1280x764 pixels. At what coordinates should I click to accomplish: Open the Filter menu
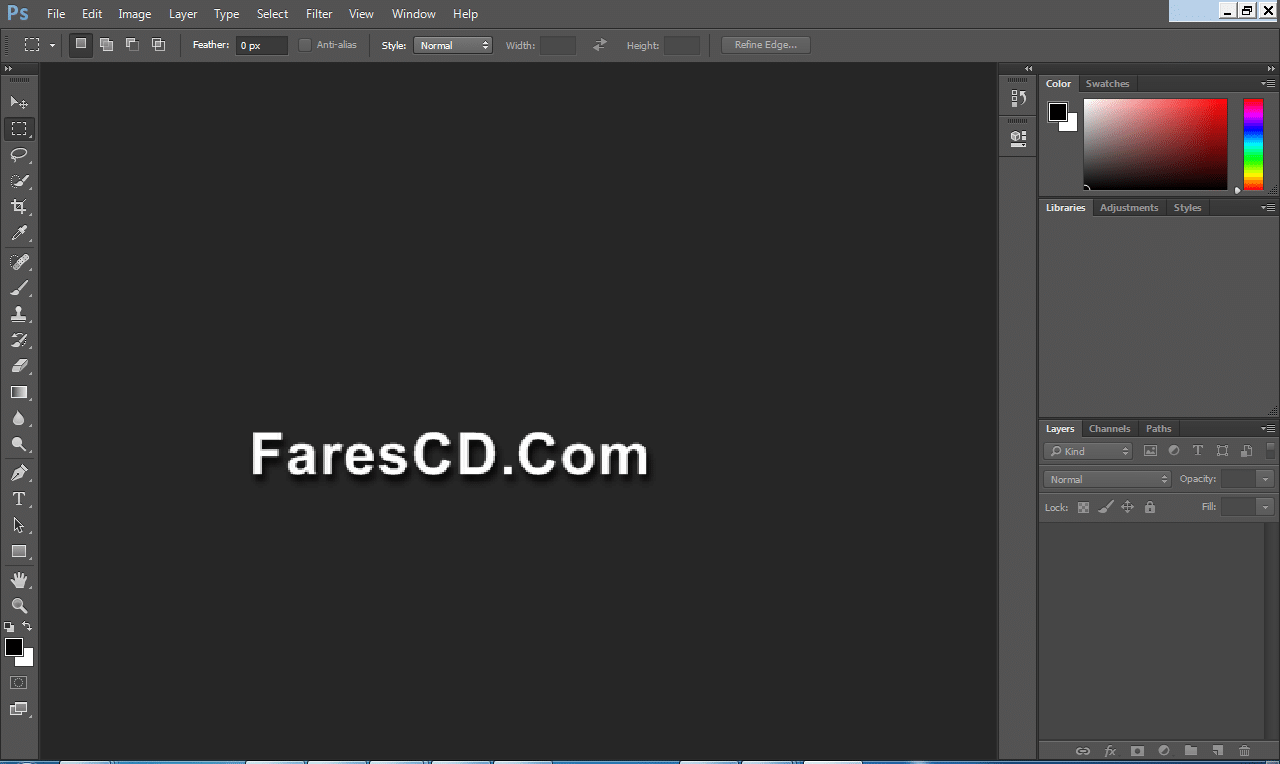(x=319, y=14)
